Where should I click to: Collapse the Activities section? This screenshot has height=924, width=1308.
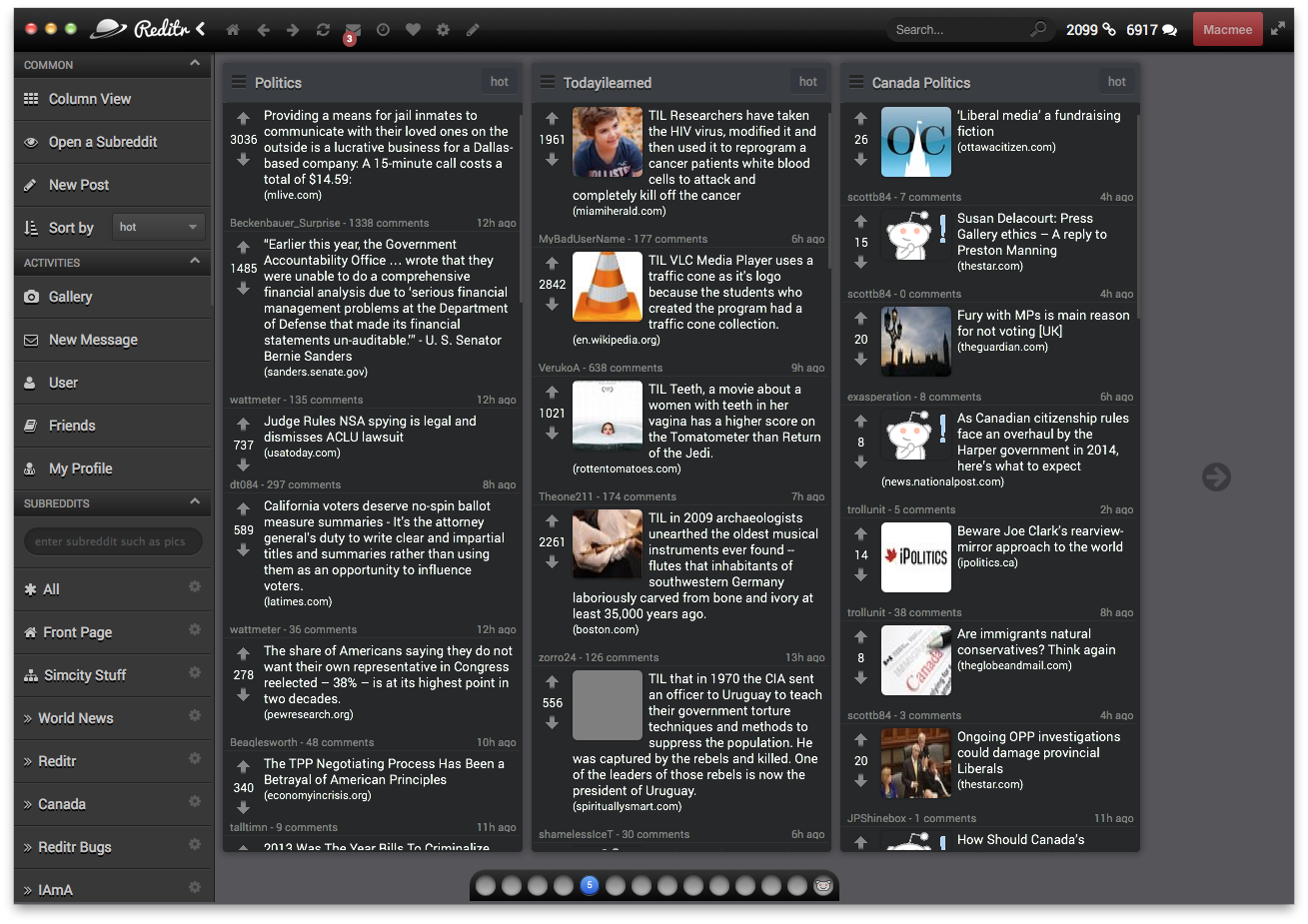(195, 262)
